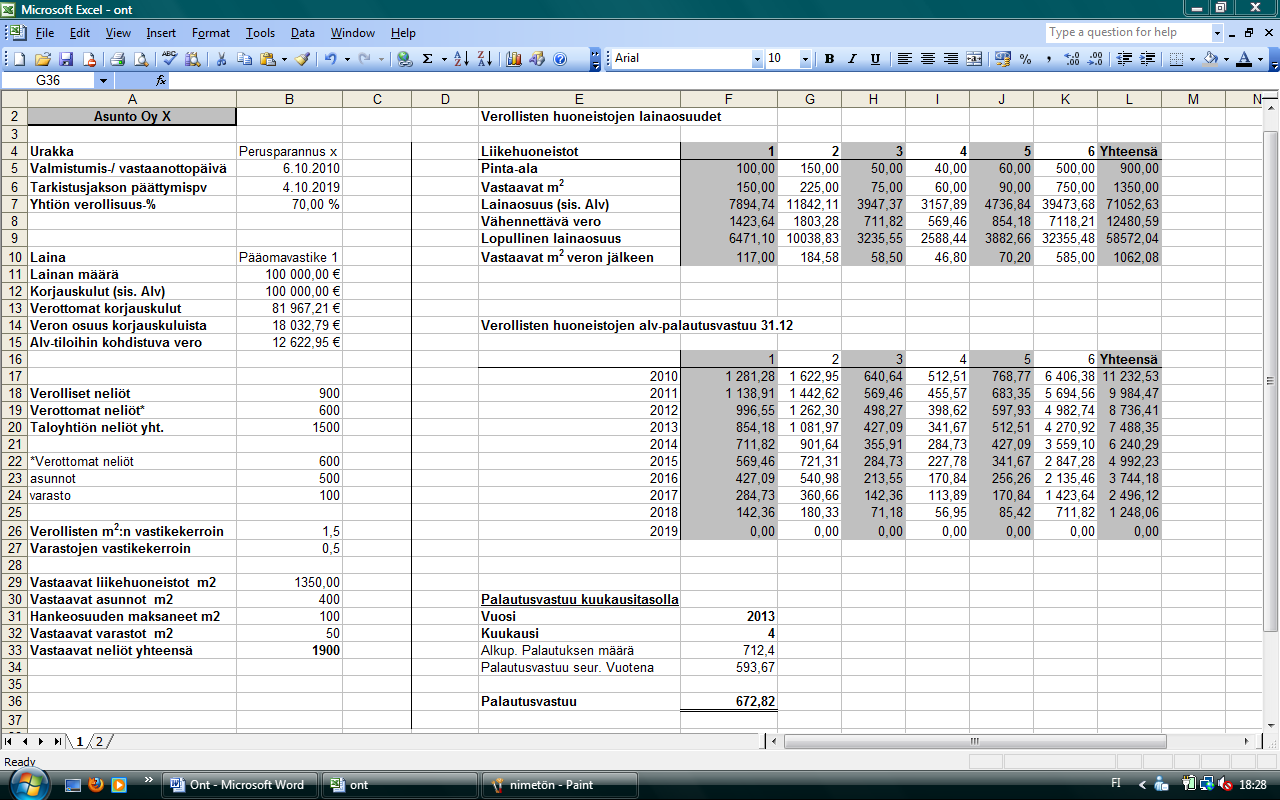Open the Paste options arrow
The height and width of the screenshot is (800, 1280).
point(284,59)
